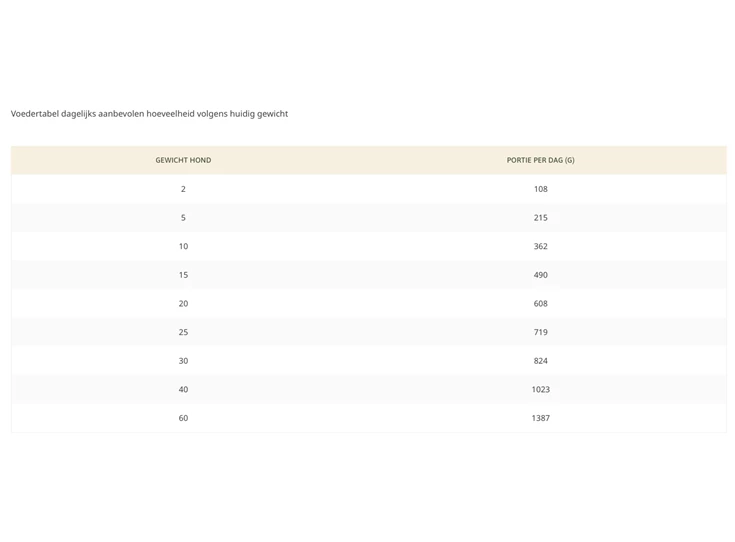Click the portion value 824
The height and width of the screenshot is (542, 735).
[x=540, y=361]
